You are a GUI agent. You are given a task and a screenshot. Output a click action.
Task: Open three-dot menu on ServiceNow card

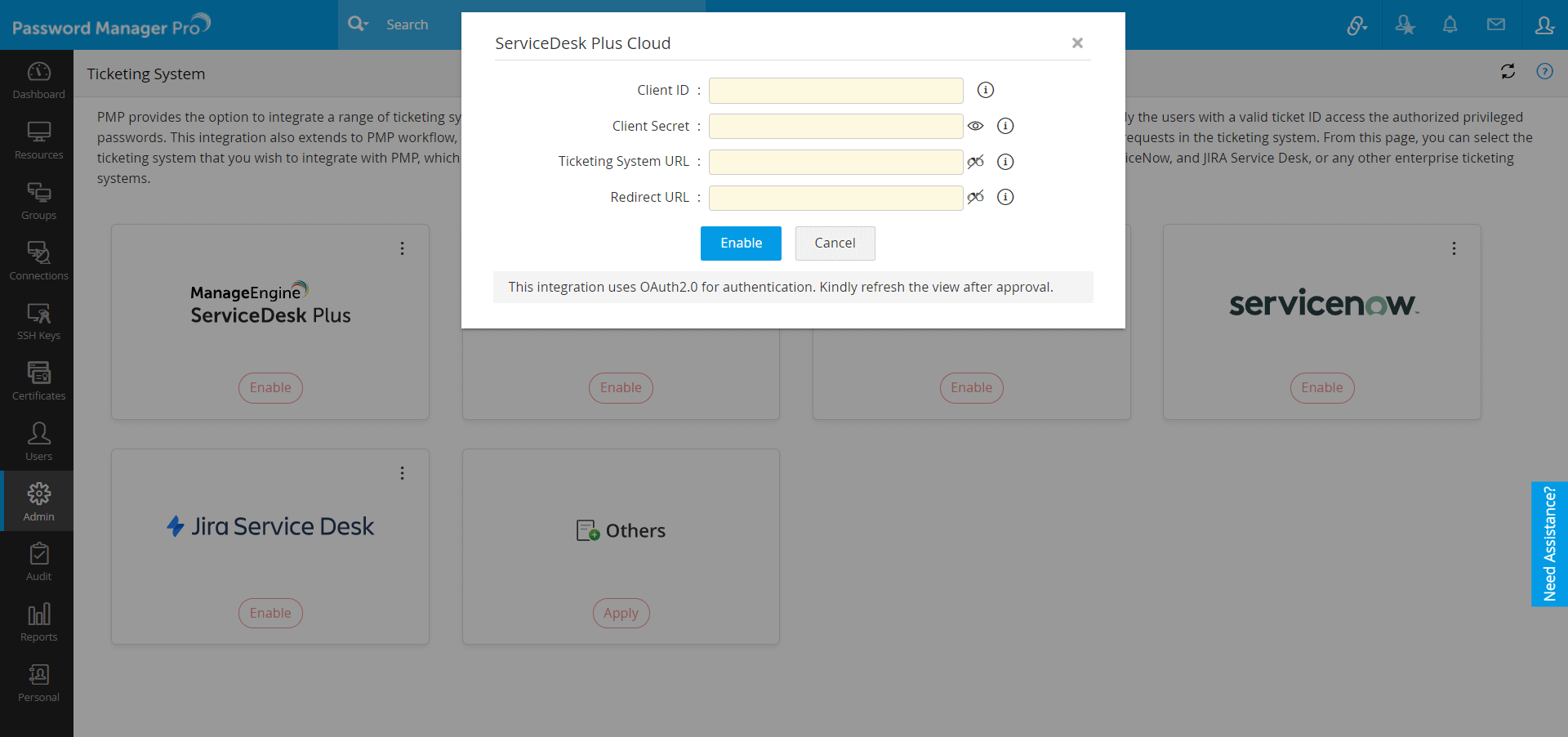tap(1454, 248)
